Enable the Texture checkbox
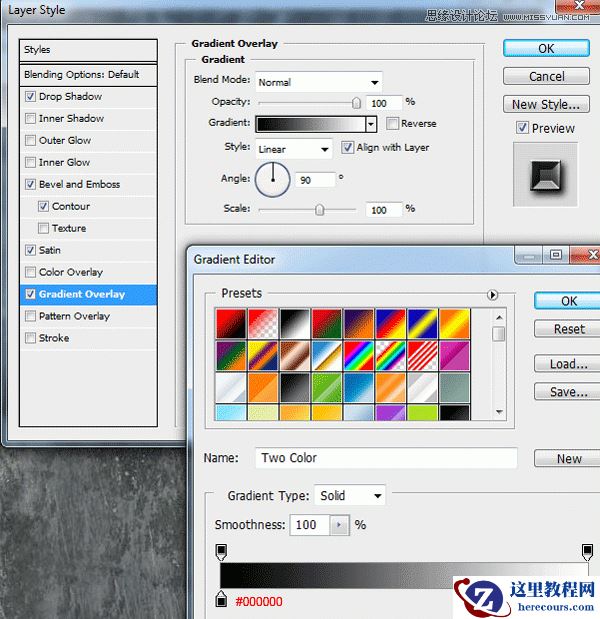600x619 pixels. pos(43,228)
